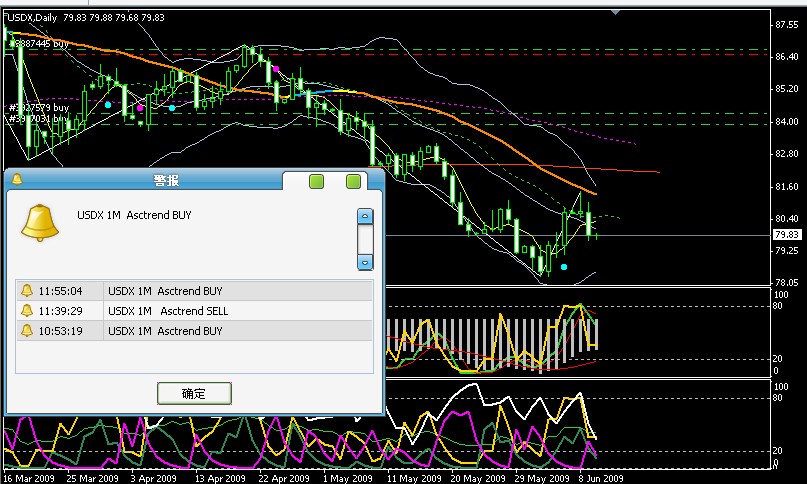Click the right green square title bar button
This screenshot has width=807, height=484.
(x=353, y=181)
